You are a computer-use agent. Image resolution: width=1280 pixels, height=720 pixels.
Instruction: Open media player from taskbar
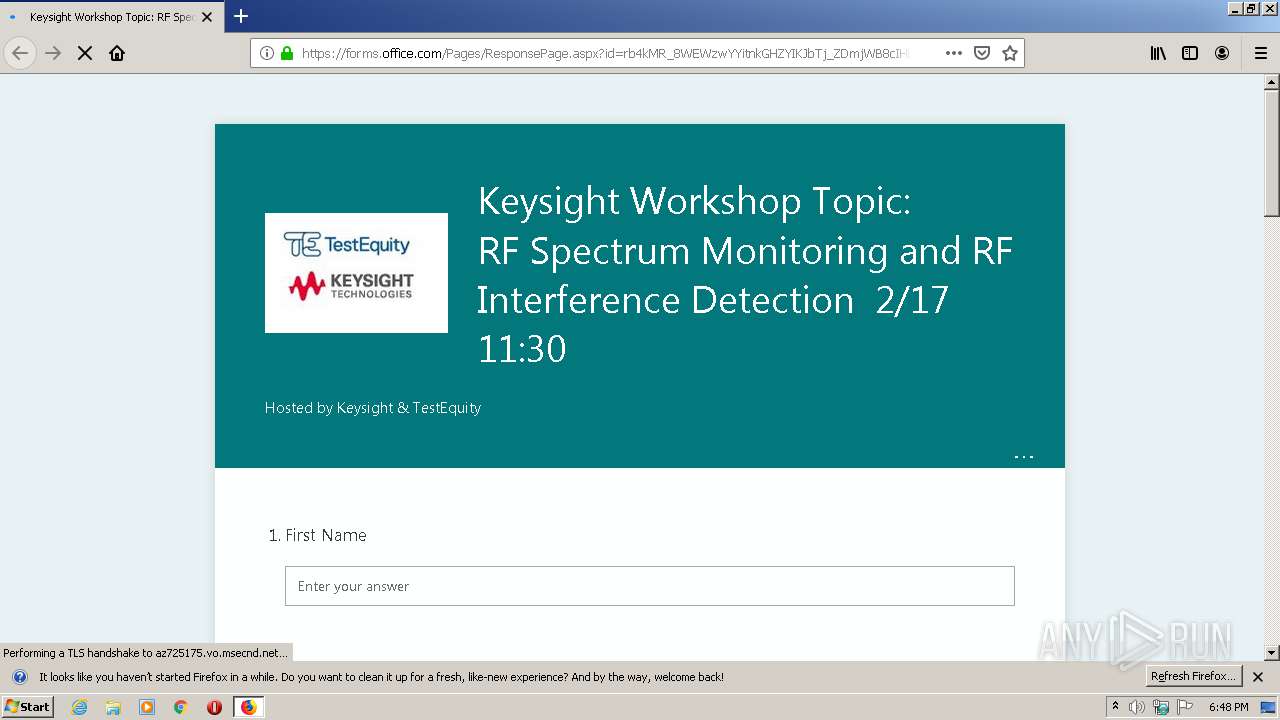(147, 707)
